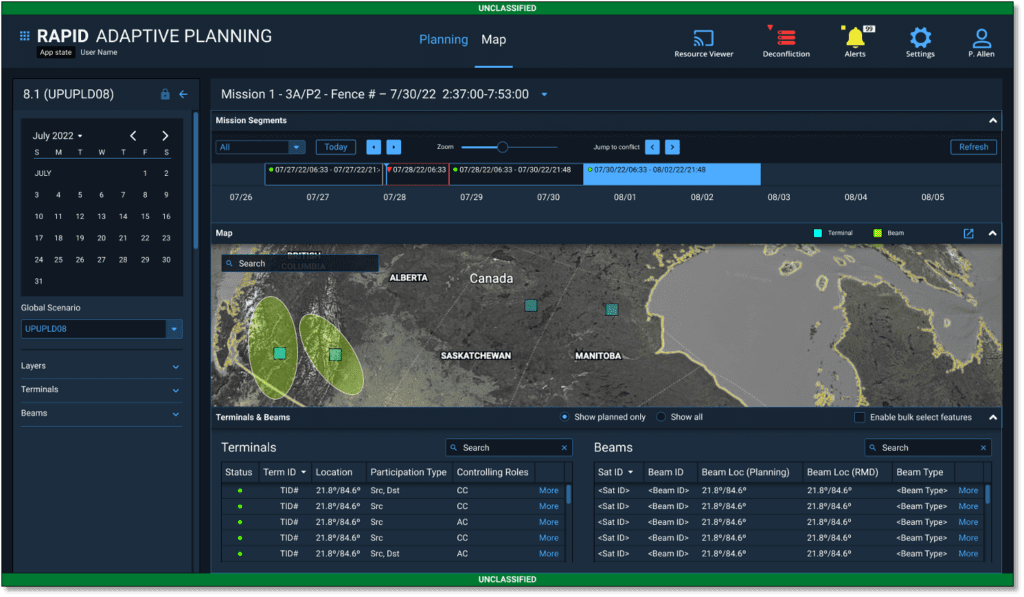
Task: Toggle Terminal legend swatch
Action: point(818,233)
